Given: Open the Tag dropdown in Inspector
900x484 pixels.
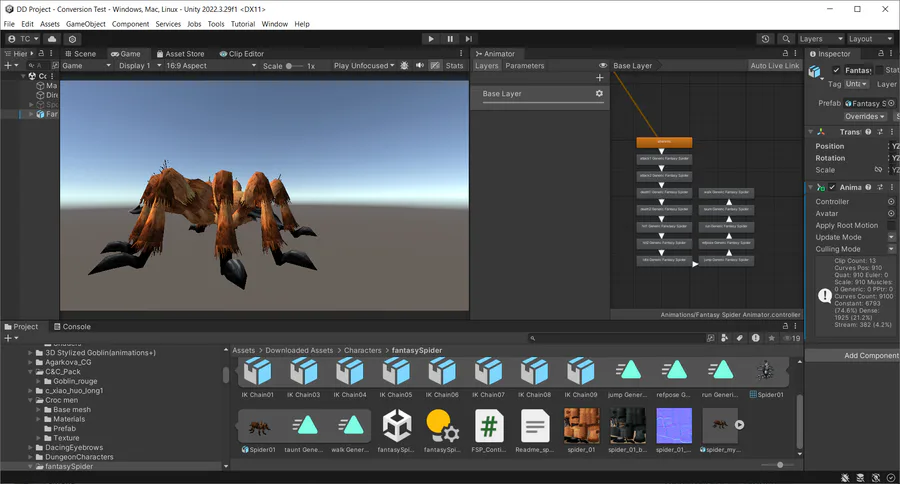Looking at the screenshot, I should pyautogui.click(x=856, y=84).
